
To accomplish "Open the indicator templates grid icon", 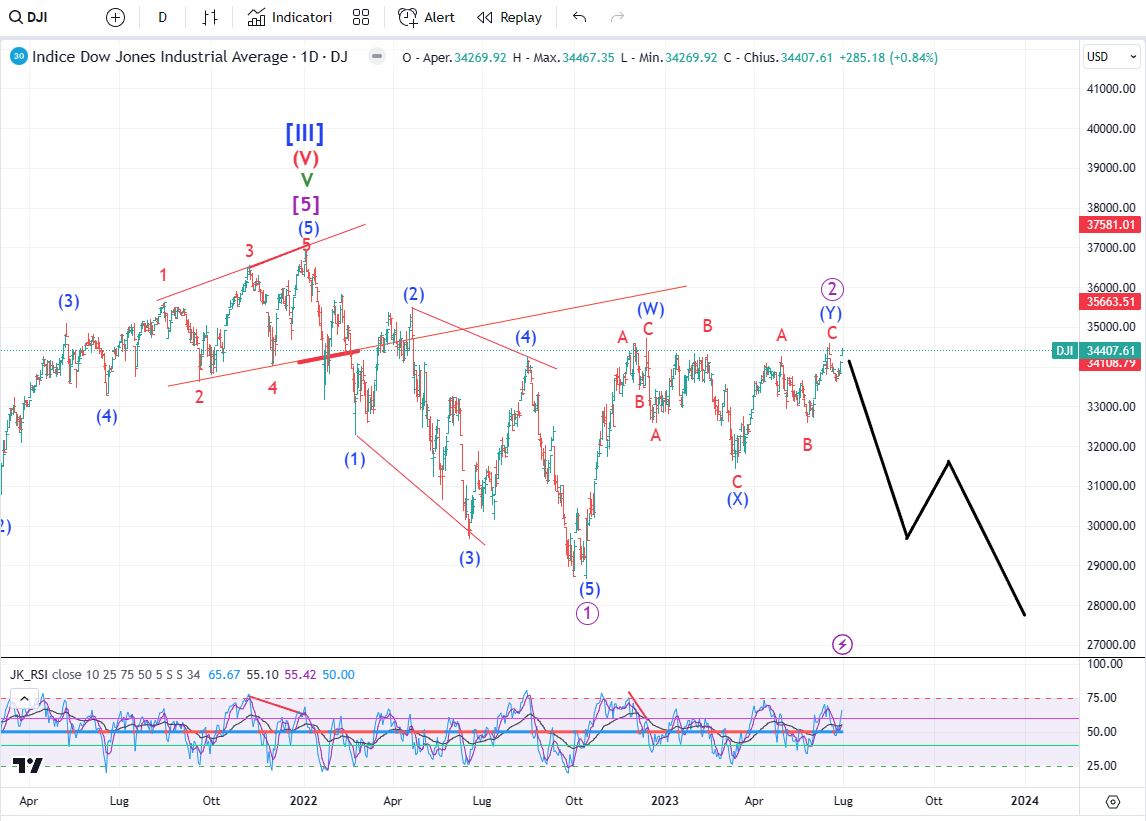I will click(361, 17).
